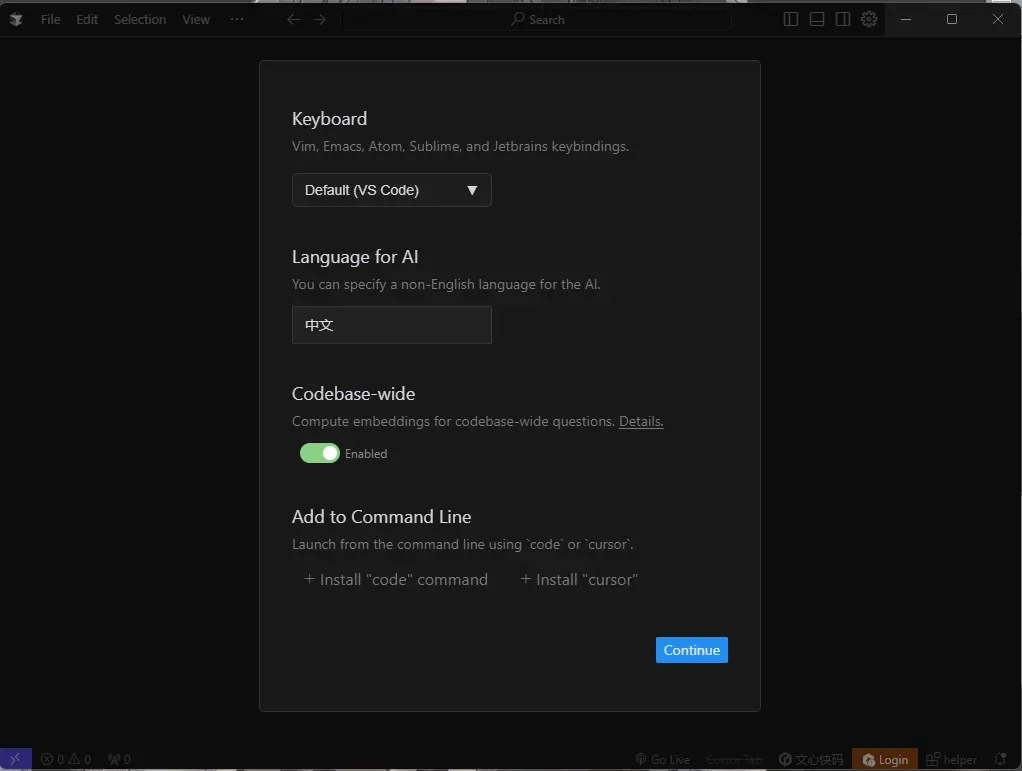Click the Search command center box

(x=536, y=20)
